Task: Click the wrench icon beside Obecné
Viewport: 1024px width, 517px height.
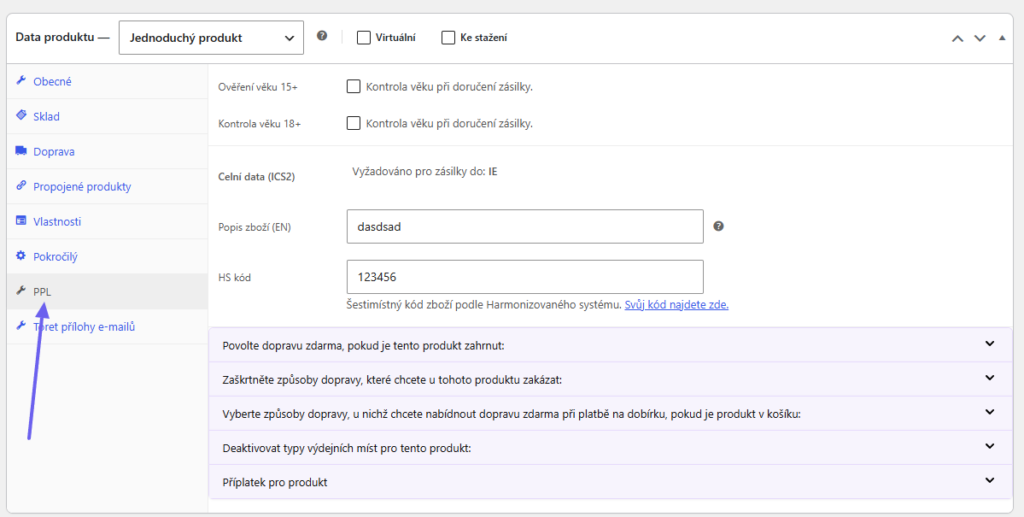Action: 21,82
